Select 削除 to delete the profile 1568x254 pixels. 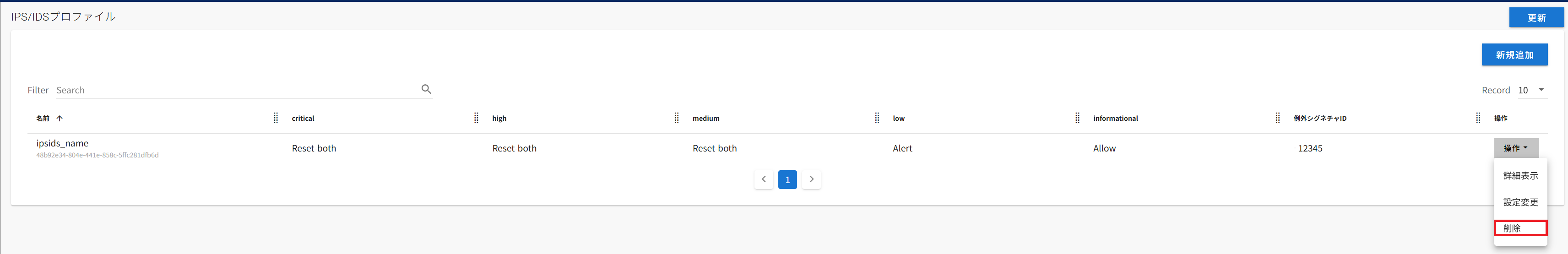point(1520,228)
